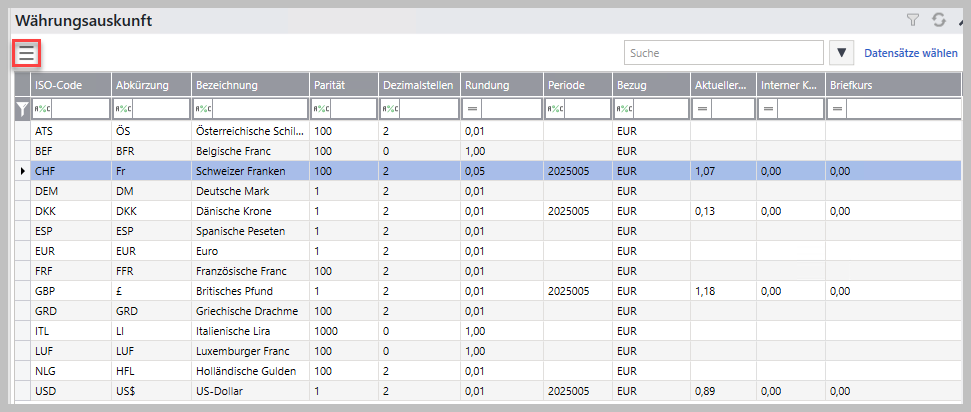The width and height of the screenshot is (971, 412).
Task: Click the Rundung filter text field
Action: coord(512,109)
